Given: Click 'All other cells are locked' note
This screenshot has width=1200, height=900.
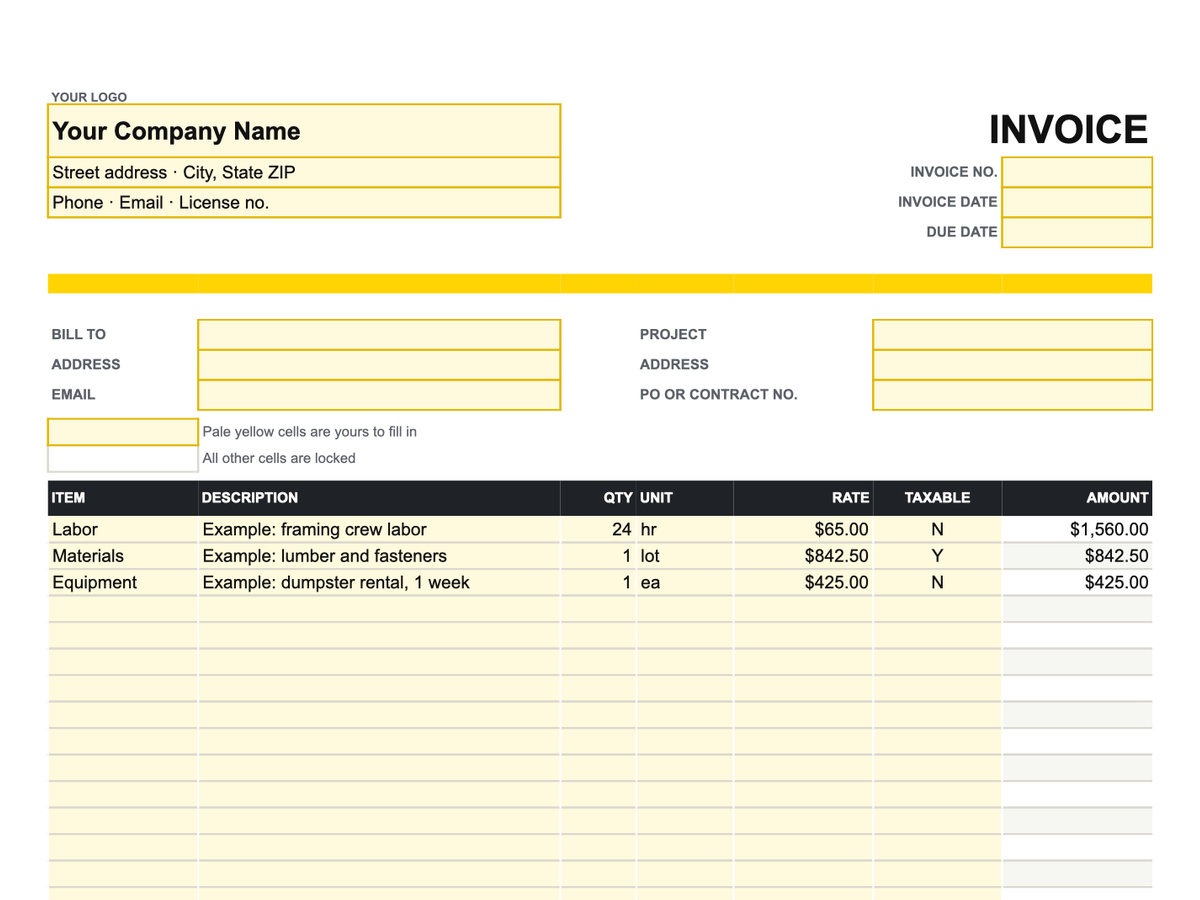Looking at the screenshot, I should (279, 458).
